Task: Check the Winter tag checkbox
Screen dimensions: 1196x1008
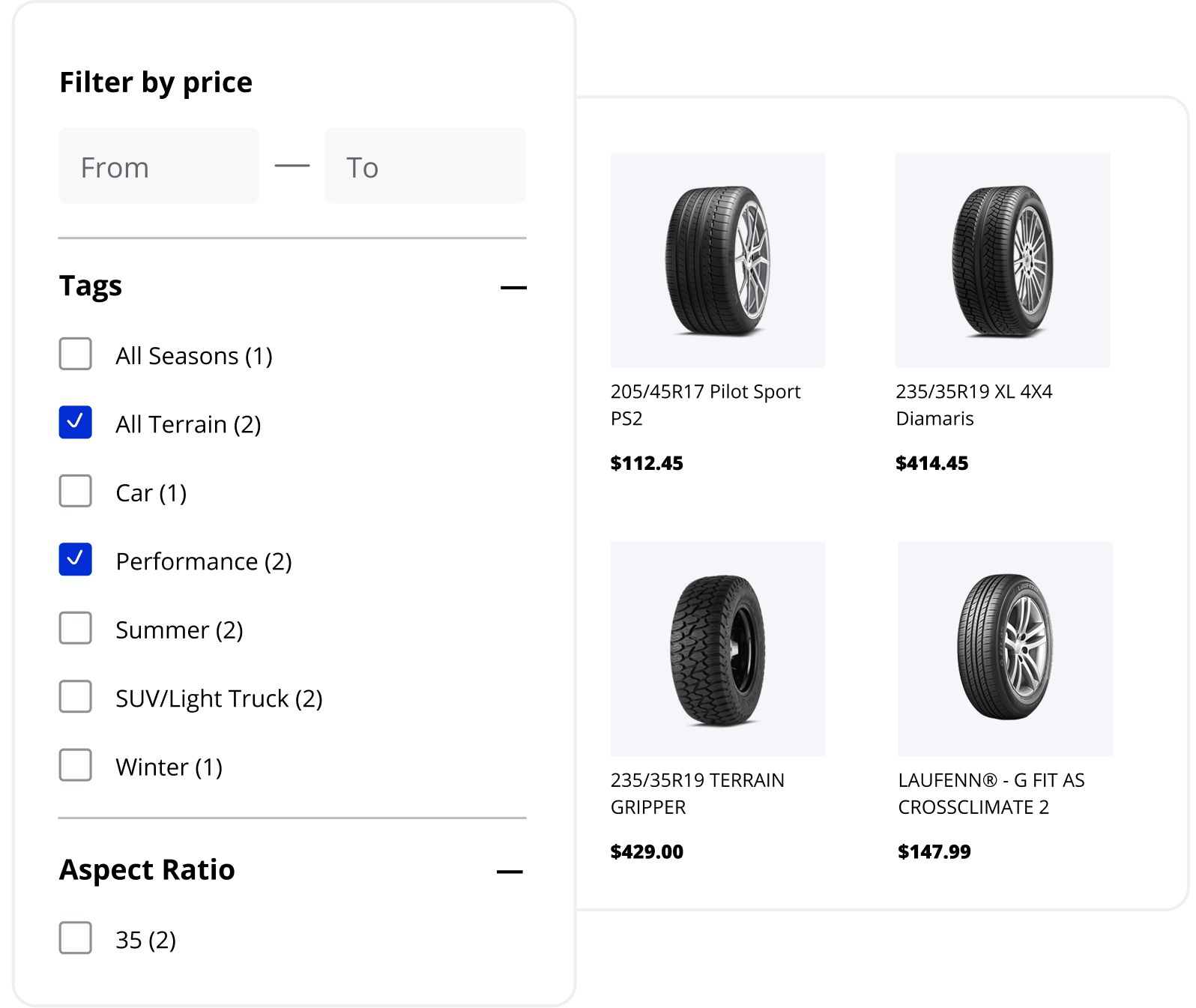Action: 76,765
